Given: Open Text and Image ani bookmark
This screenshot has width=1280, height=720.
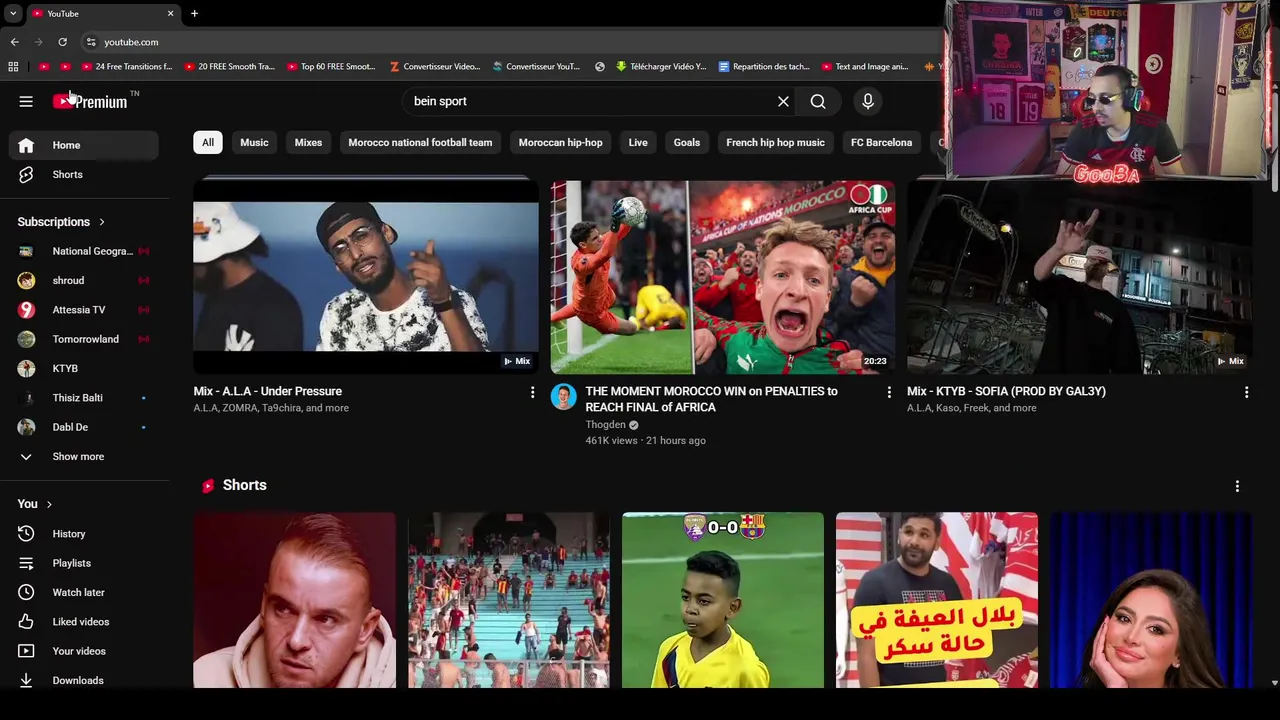Looking at the screenshot, I should (x=865, y=67).
